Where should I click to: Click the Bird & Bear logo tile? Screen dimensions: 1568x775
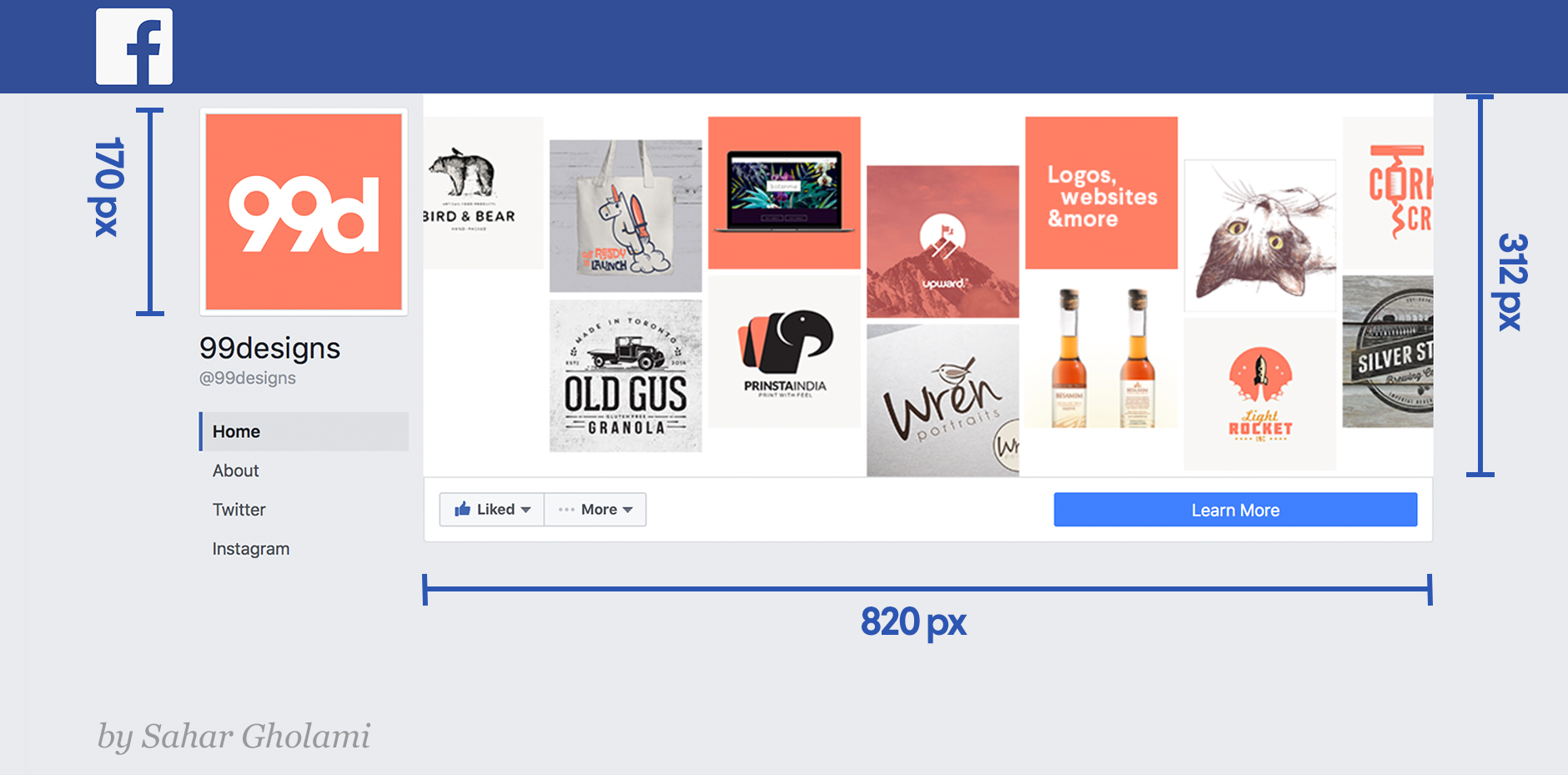(483, 193)
